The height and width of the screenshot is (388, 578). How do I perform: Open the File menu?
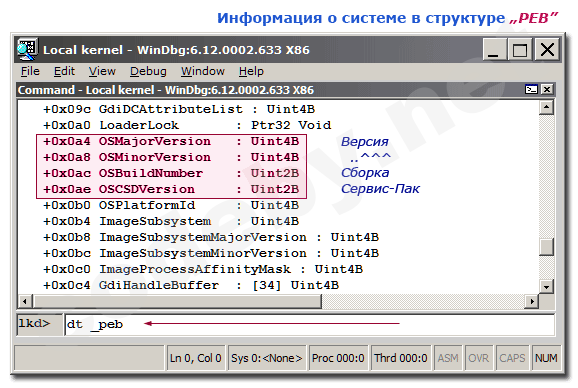click(30, 71)
